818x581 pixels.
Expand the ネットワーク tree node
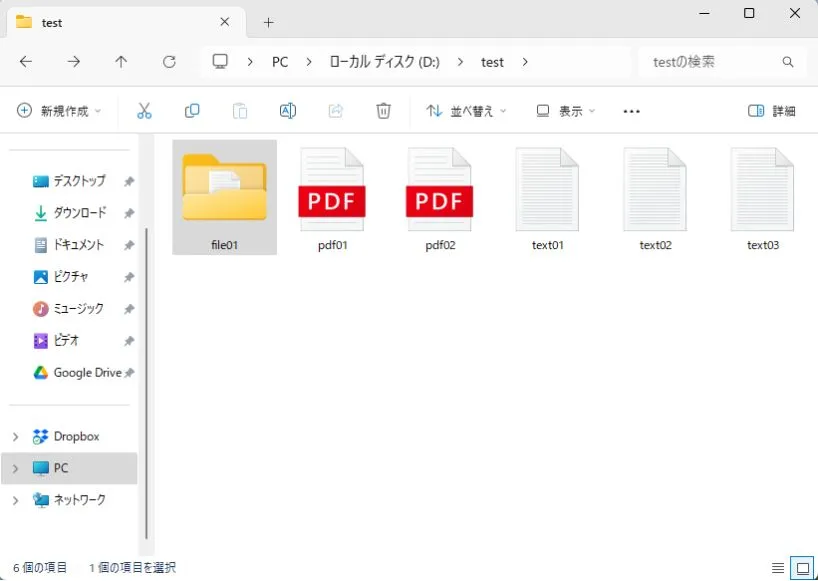click(15, 500)
